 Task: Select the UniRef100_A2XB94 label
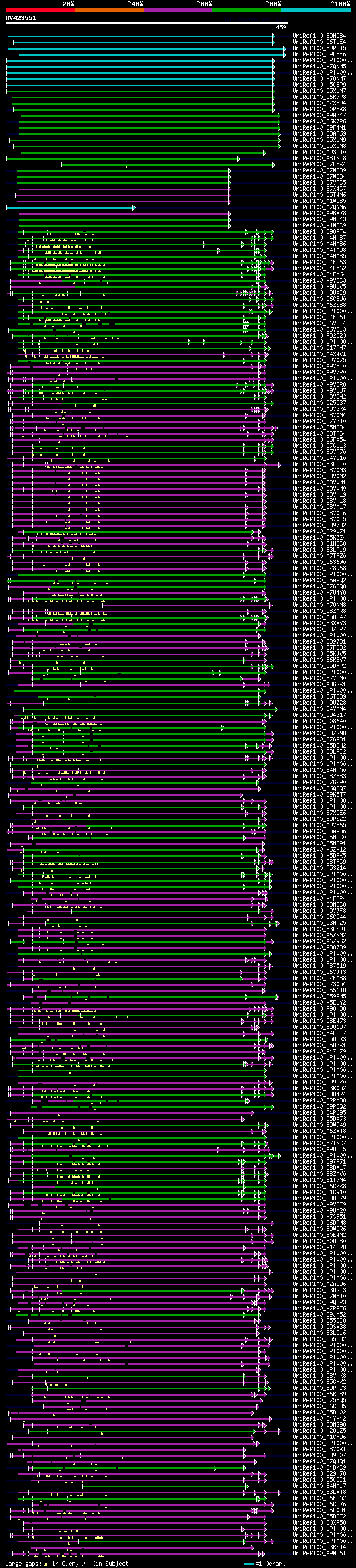coord(319,103)
